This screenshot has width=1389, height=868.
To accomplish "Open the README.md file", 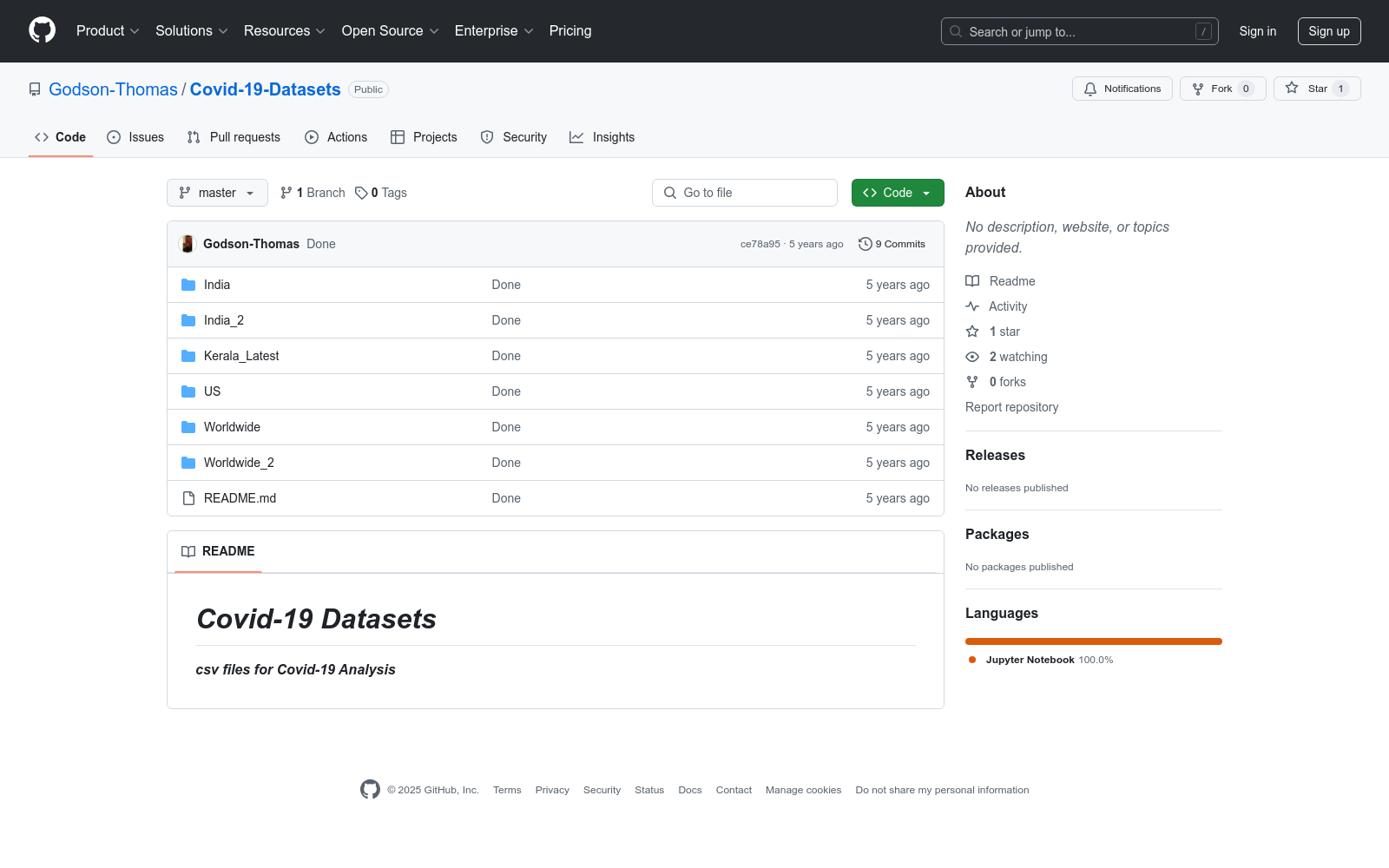I will point(240,498).
